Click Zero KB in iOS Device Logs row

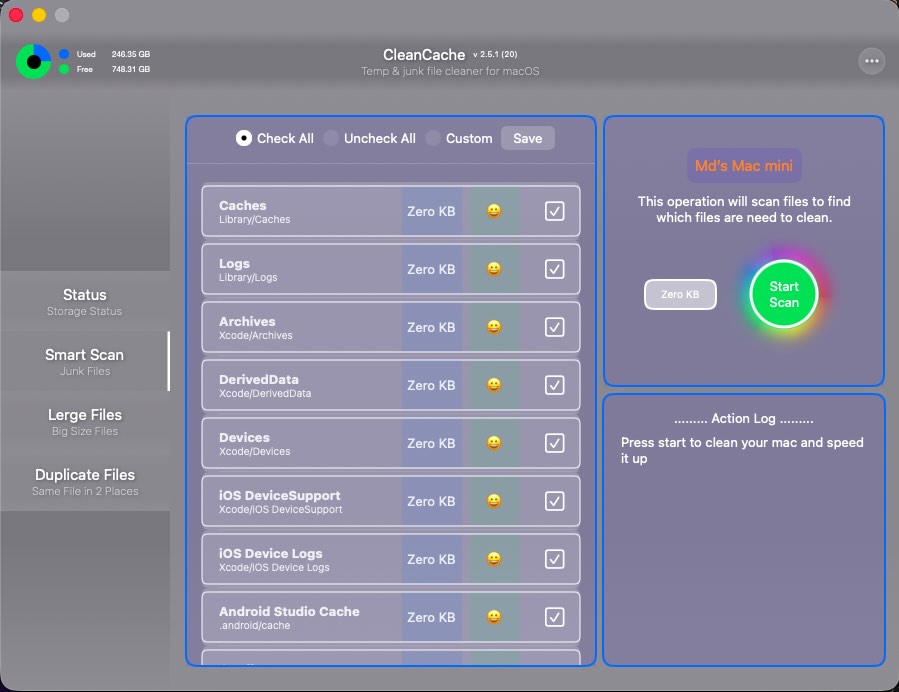click(431, 560)
